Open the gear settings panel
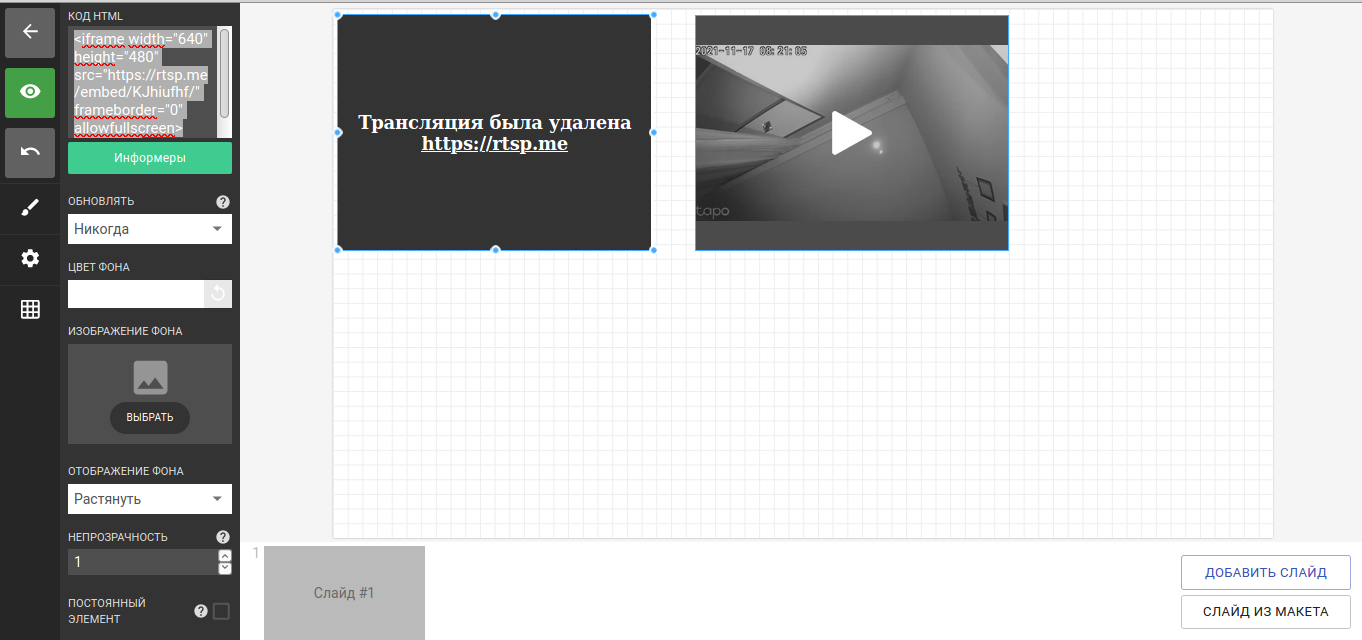 tap(30, 259)
